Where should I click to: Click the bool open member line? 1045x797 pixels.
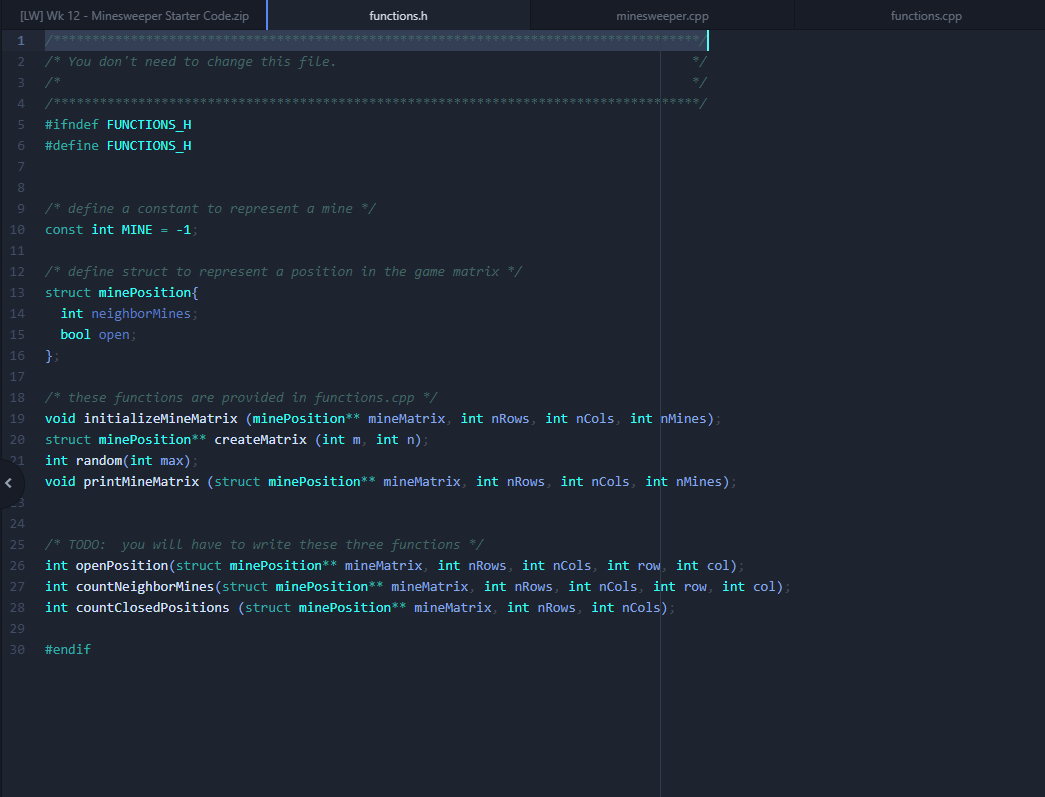tap(95, 335)
